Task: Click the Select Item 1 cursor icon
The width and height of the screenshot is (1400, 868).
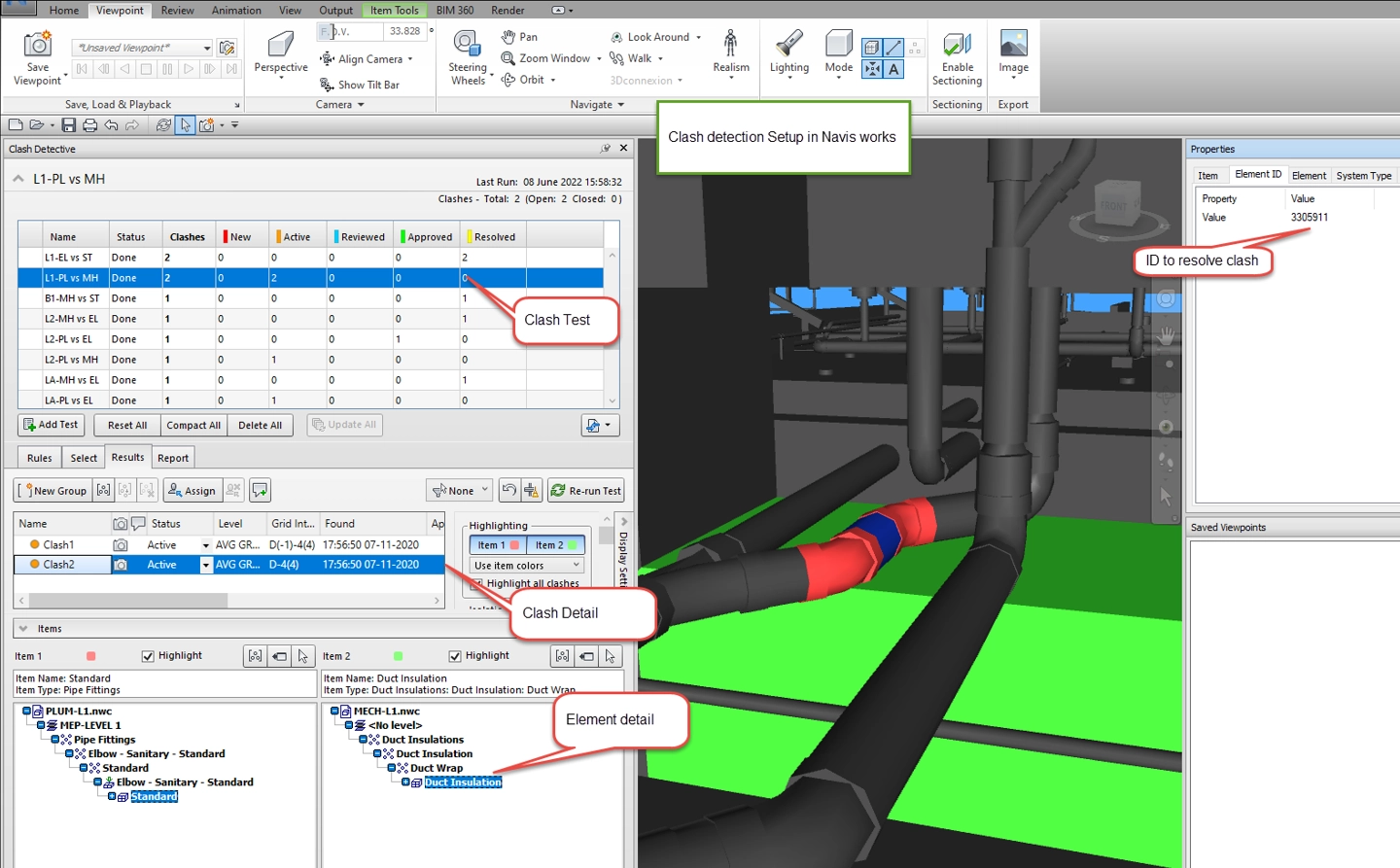Action: tap(302, 656)
